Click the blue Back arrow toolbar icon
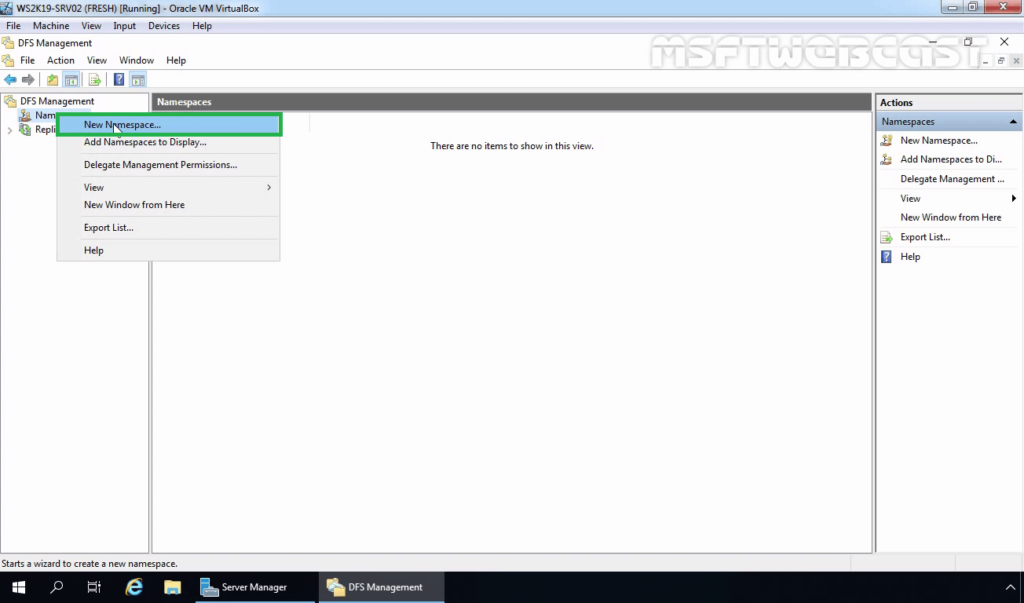Viewport: 1024px width, 603px height. [10, 80]
